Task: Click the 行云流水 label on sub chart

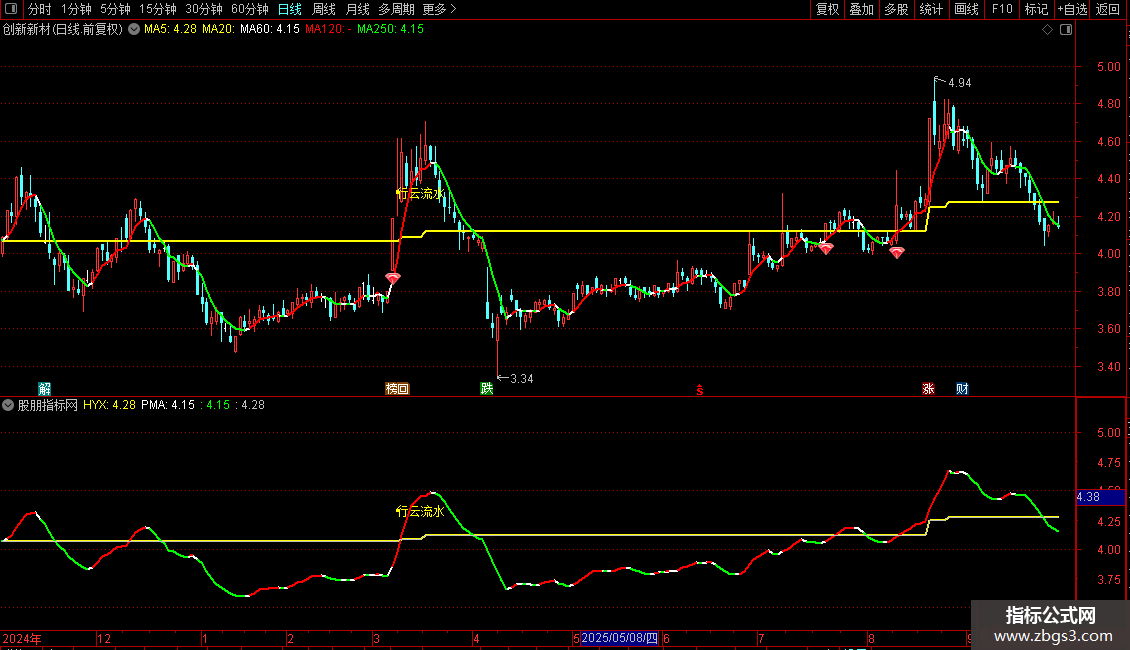Action: click(420, 511)
